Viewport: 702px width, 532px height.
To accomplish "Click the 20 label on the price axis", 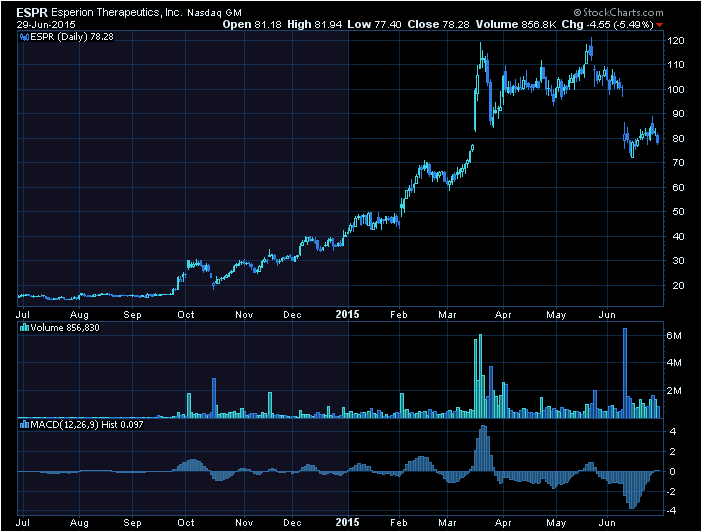I will [678, 285].
